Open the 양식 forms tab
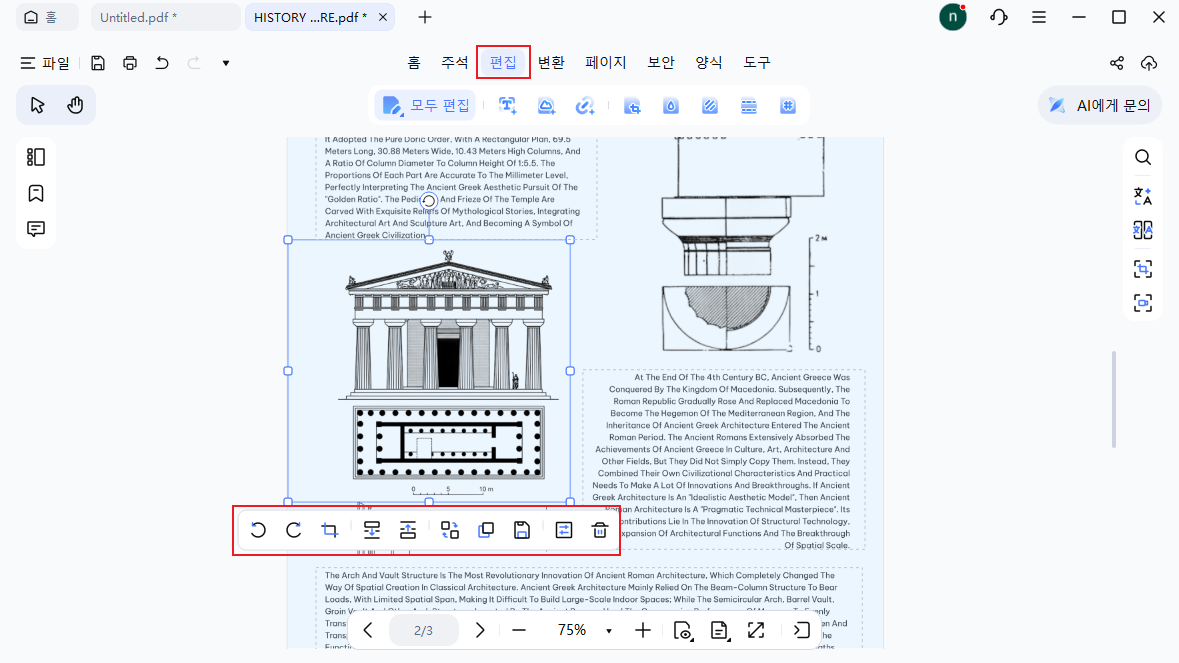The height and width of the screenshot is (663, 1179). pyautogui.click(x=709, y=62)
